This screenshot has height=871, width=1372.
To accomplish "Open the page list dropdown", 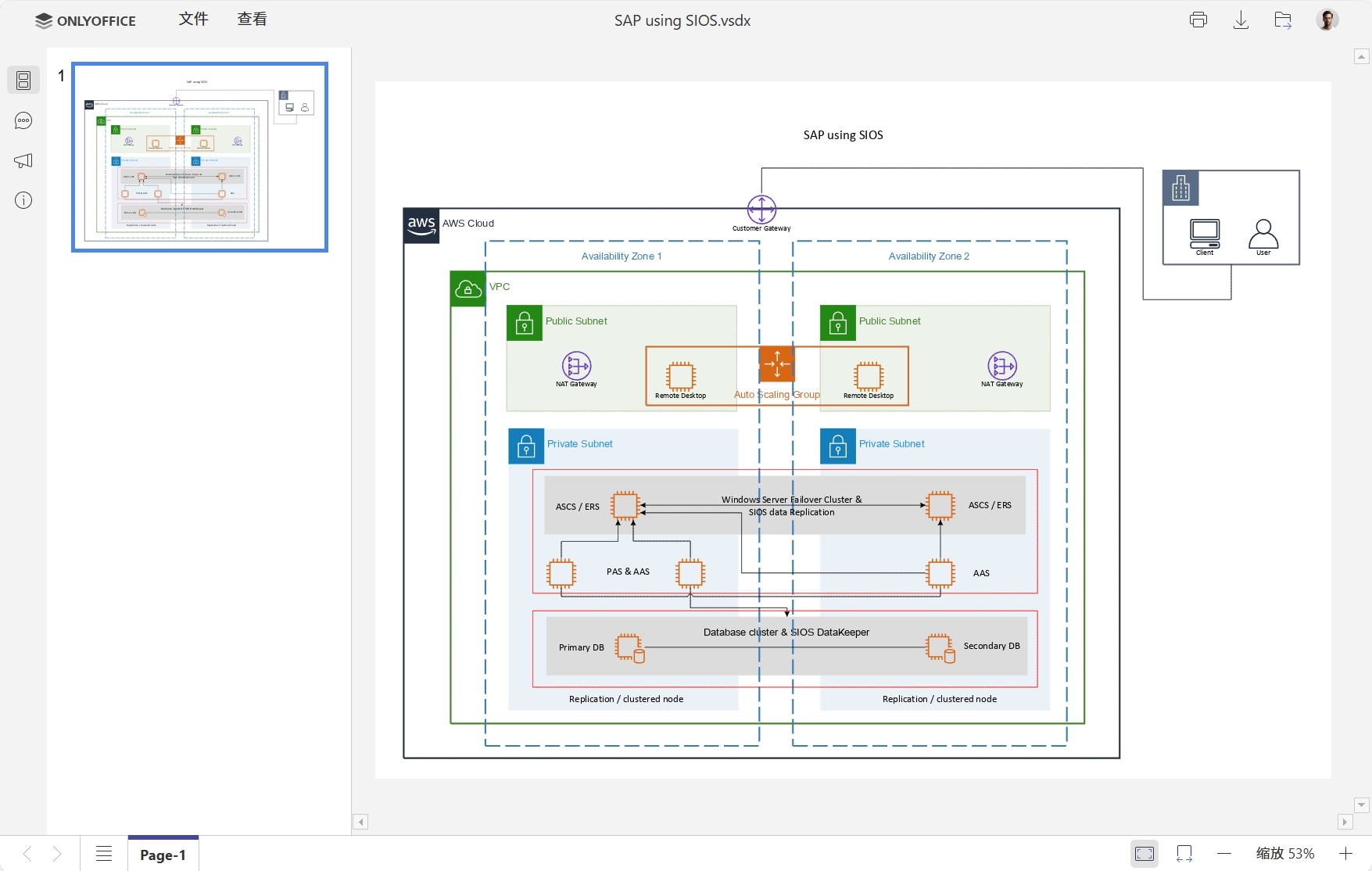I will (103, 854).
